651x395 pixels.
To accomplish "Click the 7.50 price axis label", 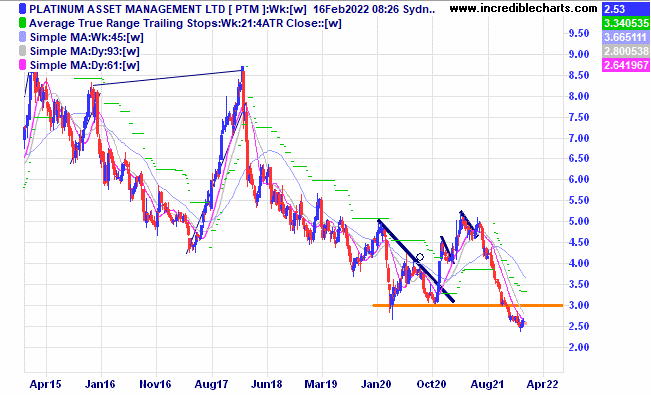I will [579, 117].
